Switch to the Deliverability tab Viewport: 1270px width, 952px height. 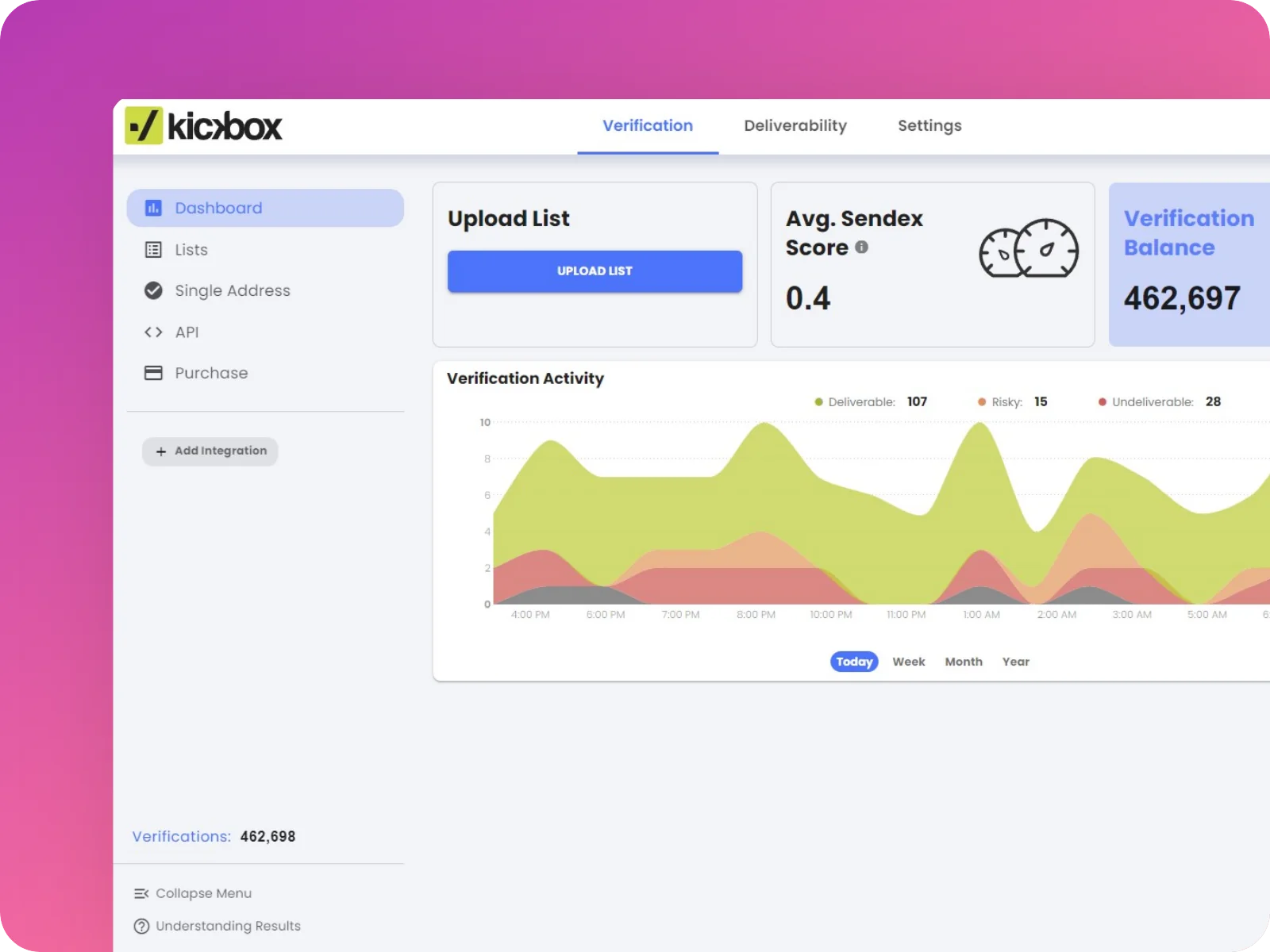[795, 125]
